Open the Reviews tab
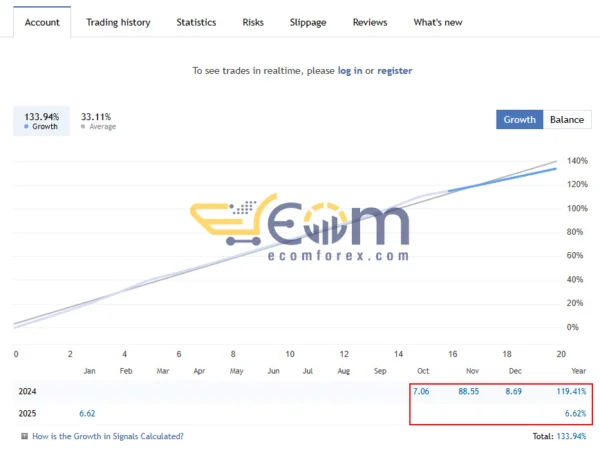The image size is (600, 453). [370, 22]
